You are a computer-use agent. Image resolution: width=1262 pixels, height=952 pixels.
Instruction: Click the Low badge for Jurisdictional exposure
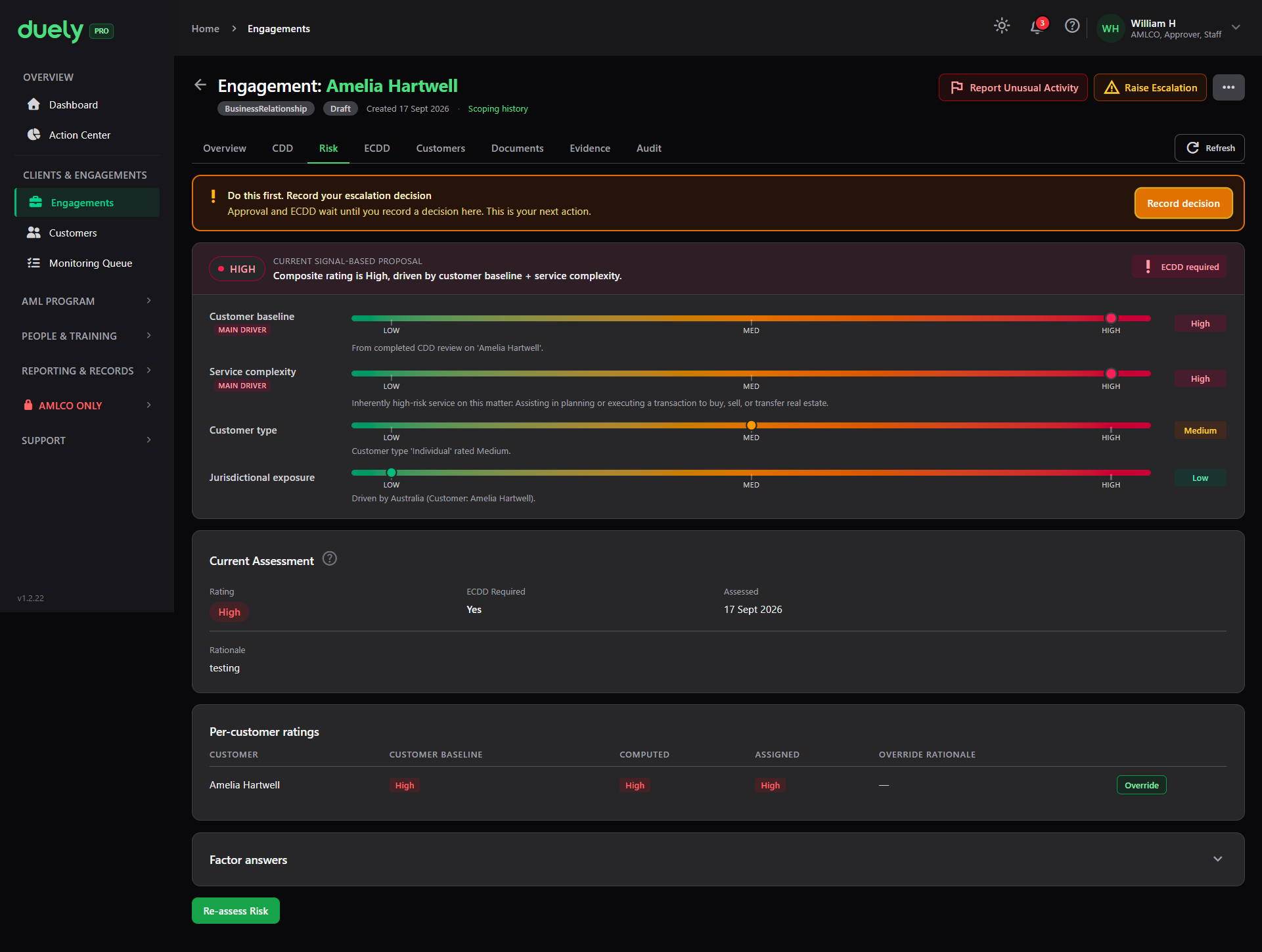point(1200,478)
